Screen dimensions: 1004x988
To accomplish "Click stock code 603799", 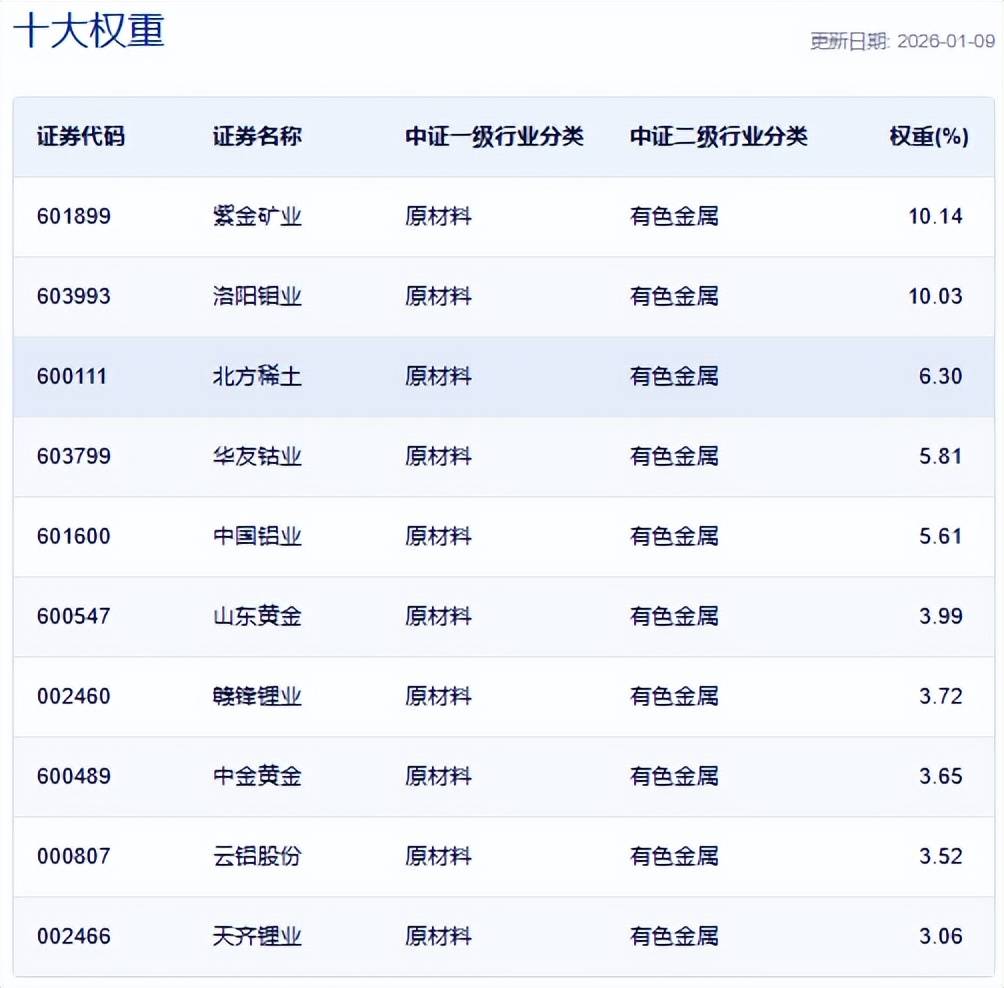I will [74, 456].
